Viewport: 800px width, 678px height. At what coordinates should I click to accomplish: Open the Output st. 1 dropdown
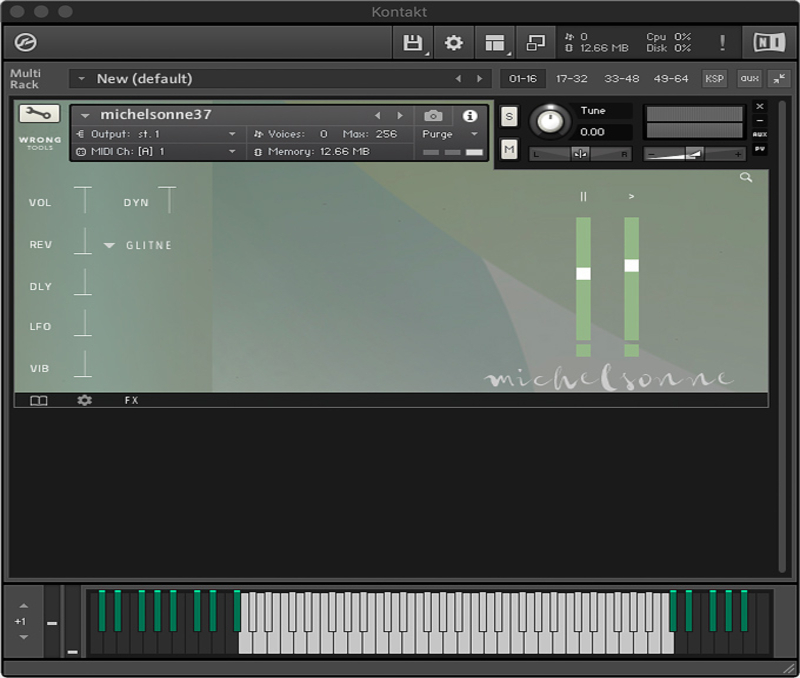click(x=232, y=134)
